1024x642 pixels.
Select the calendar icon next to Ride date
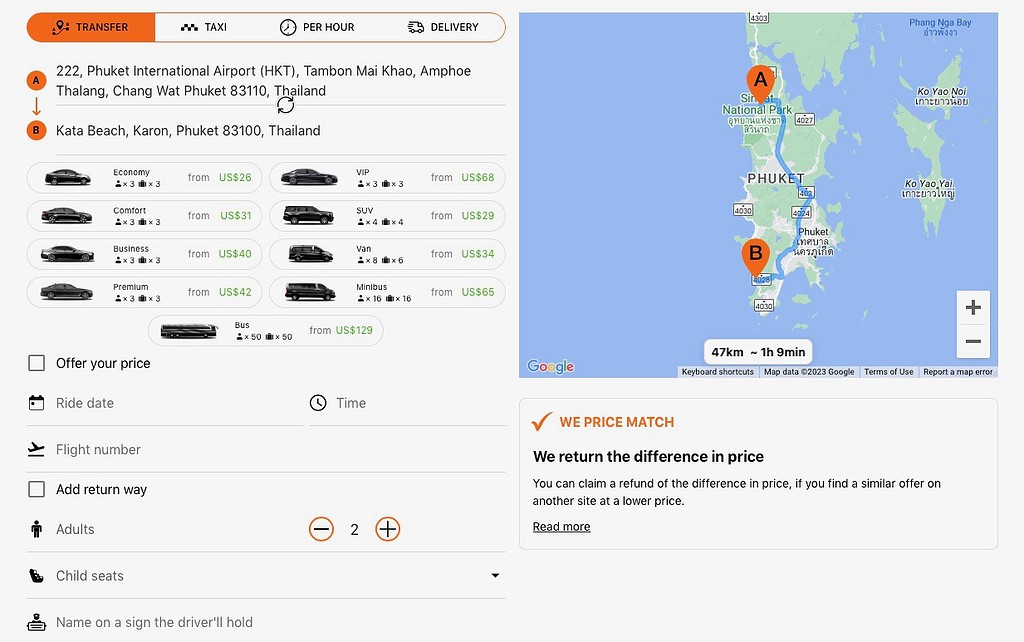tap(36, 403)
